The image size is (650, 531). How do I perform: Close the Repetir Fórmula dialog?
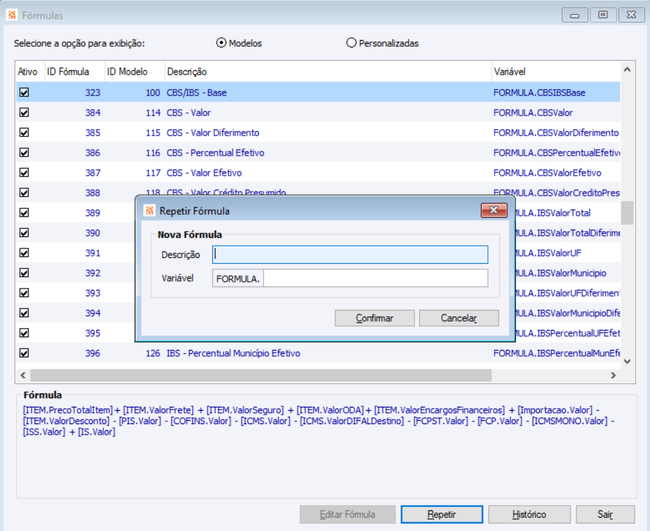[494, 210]
